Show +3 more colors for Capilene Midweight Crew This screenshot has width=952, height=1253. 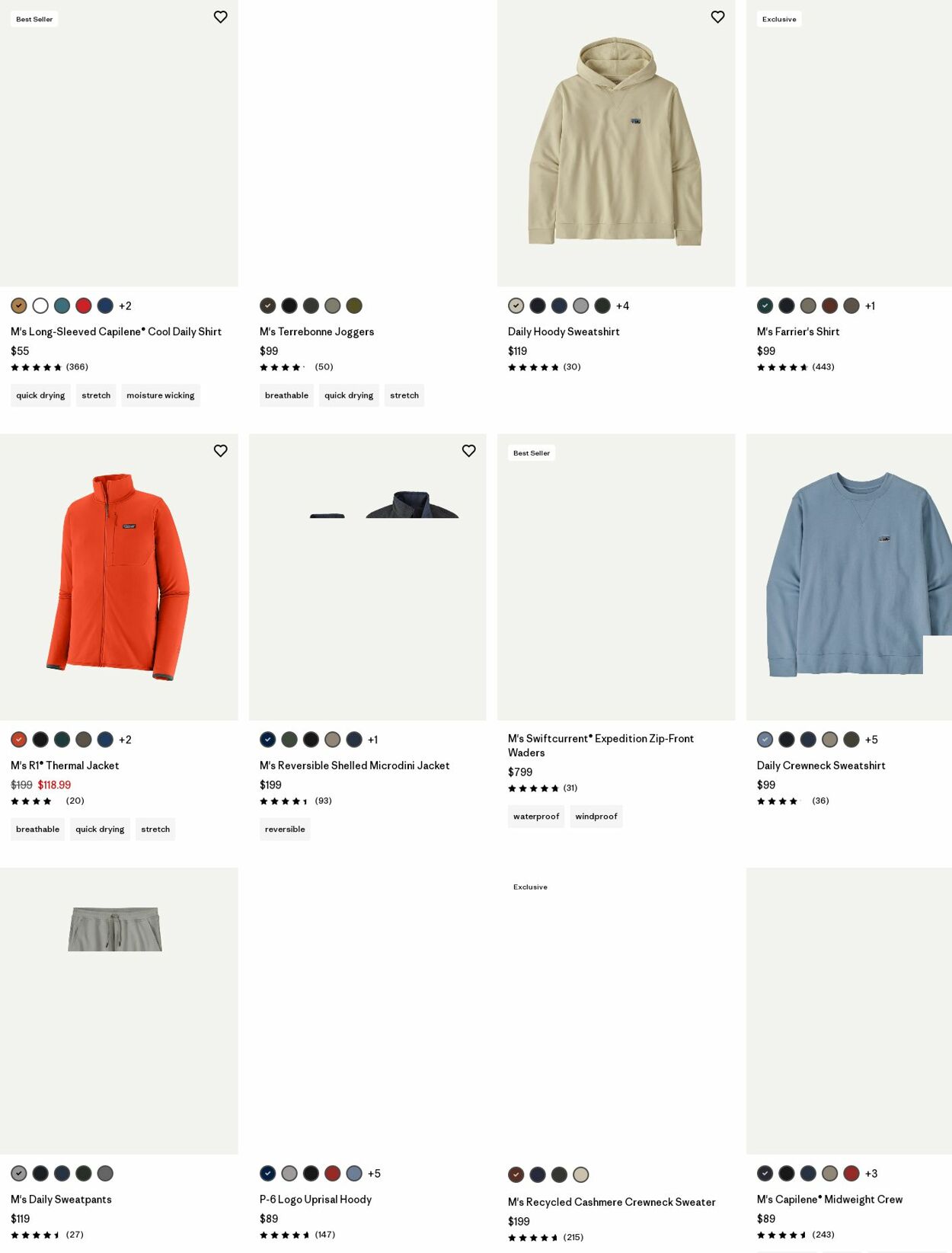(872, 1174)
